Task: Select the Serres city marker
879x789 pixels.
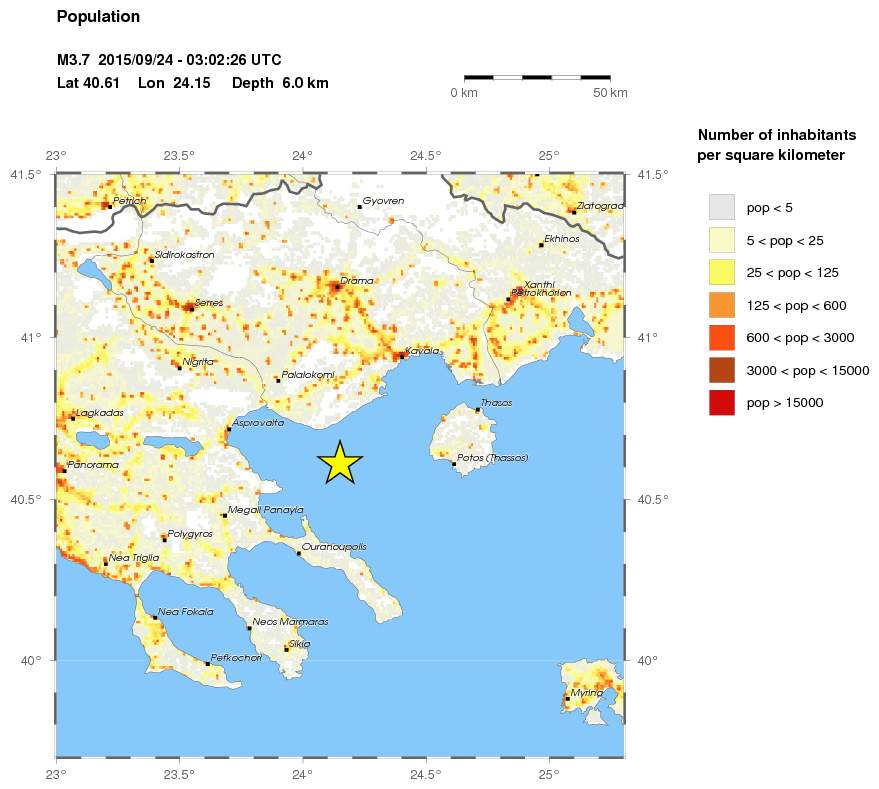Action: coord(192,309)
